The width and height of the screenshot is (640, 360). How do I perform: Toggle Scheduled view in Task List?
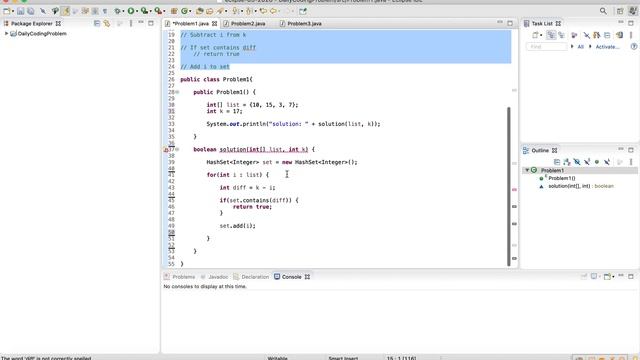pyautogui.click(x=562, y=35)
